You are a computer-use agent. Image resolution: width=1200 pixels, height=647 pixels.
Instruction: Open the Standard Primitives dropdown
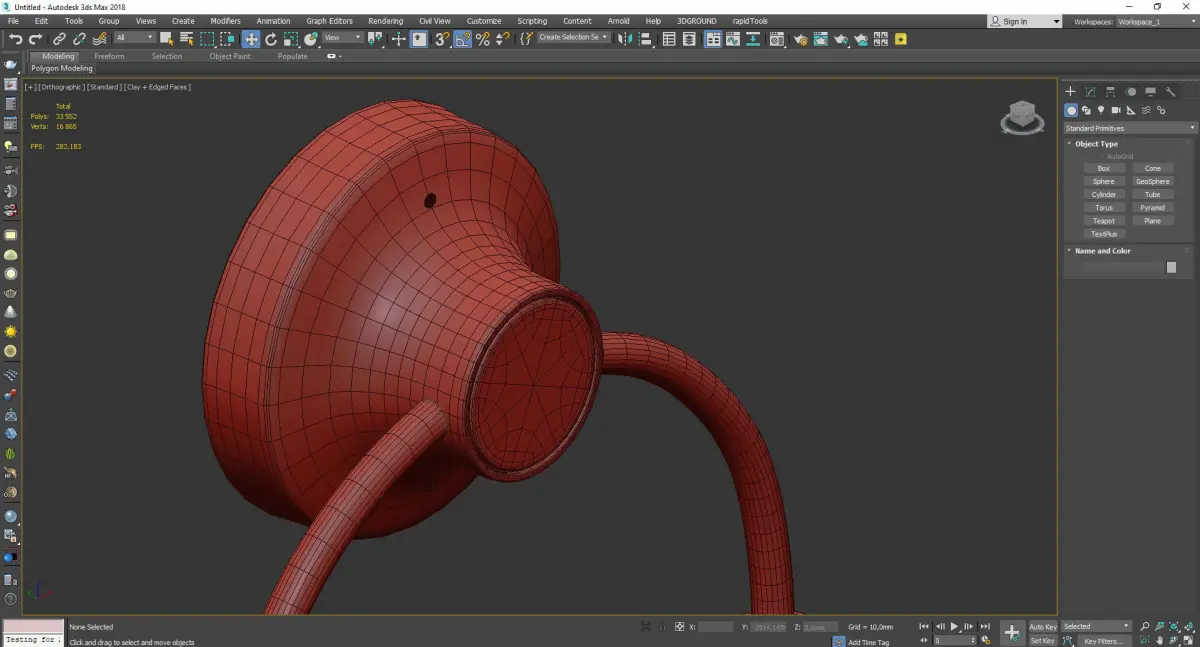click(1130, 128)
